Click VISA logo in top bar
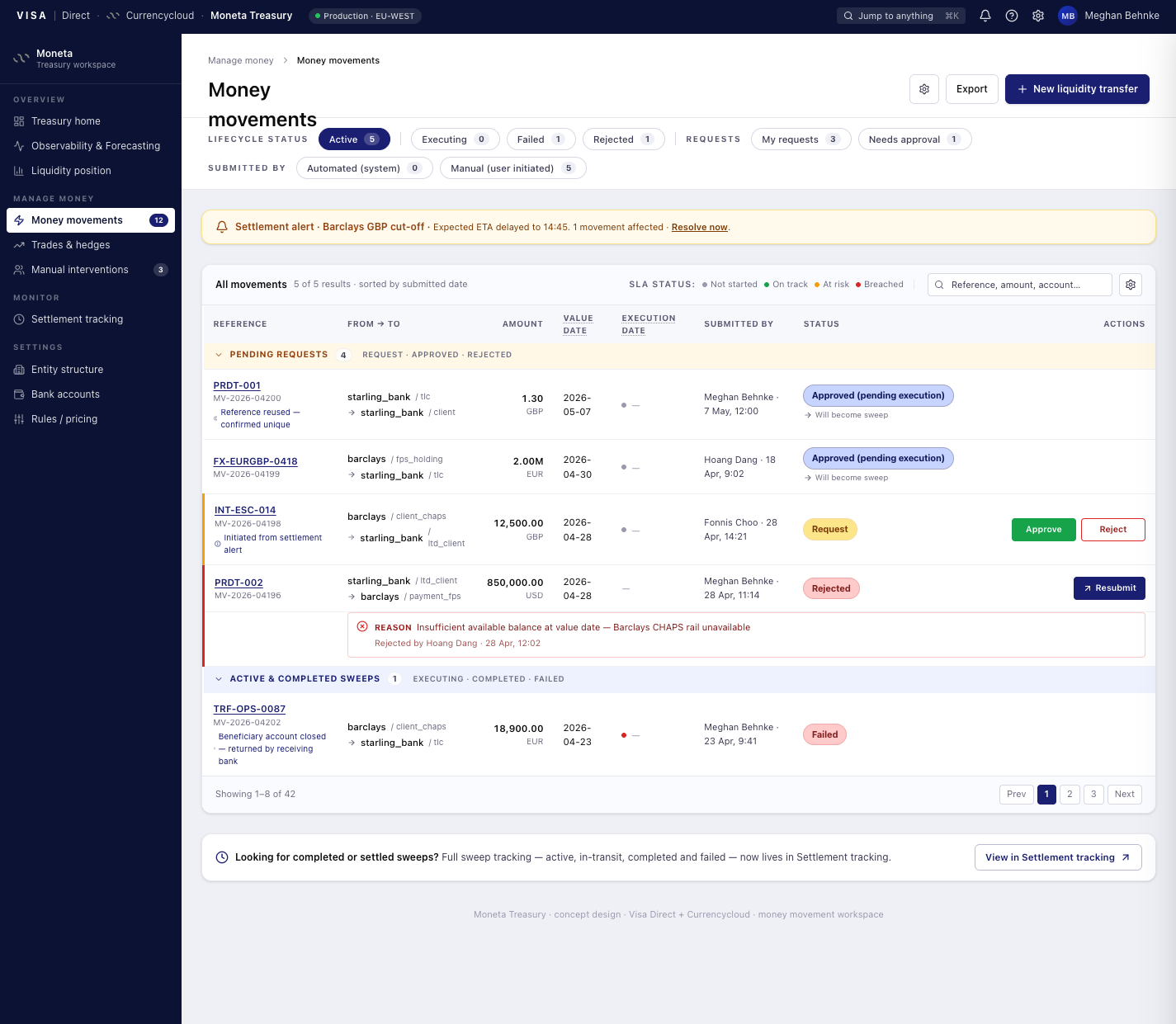 31,16
